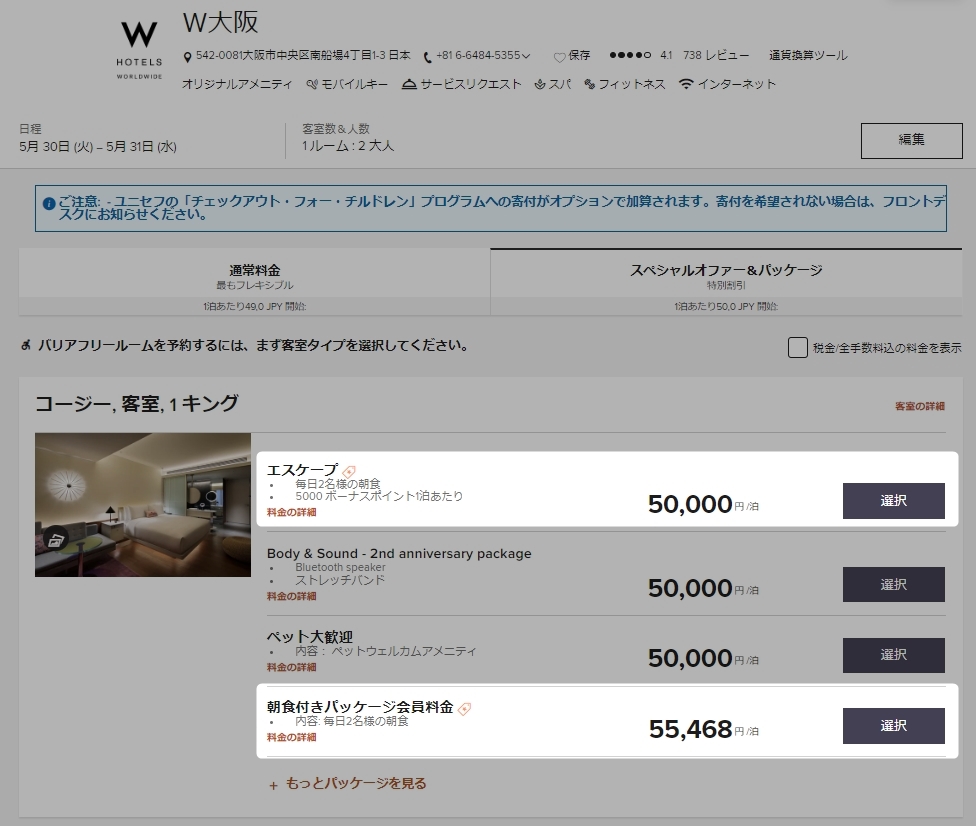Open the 通貨換算ツール currency converter
The width and height of the screenshot is (976, 826).
coord(807,56)
